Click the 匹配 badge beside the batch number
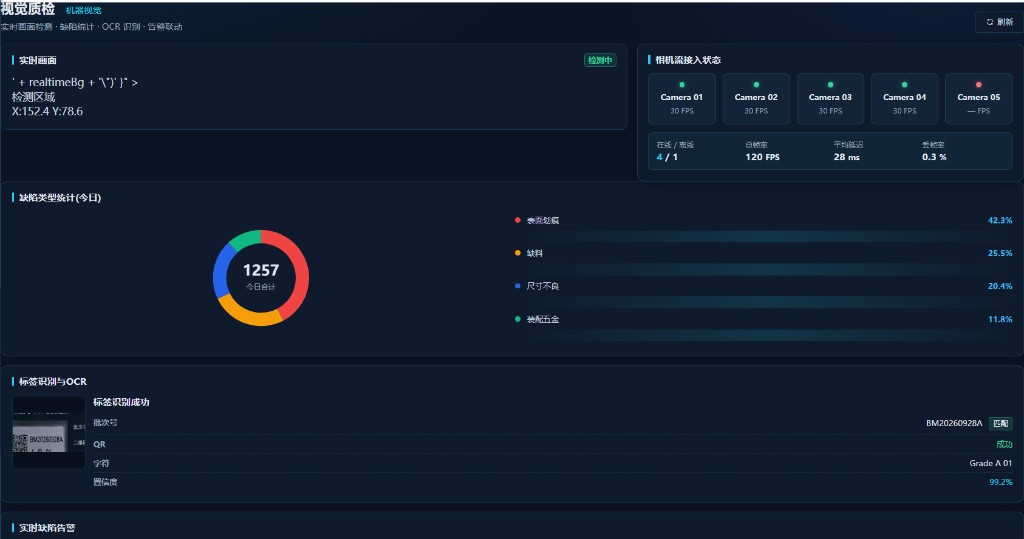This screenshot has height=539, width=1024. click(1000, 423)
